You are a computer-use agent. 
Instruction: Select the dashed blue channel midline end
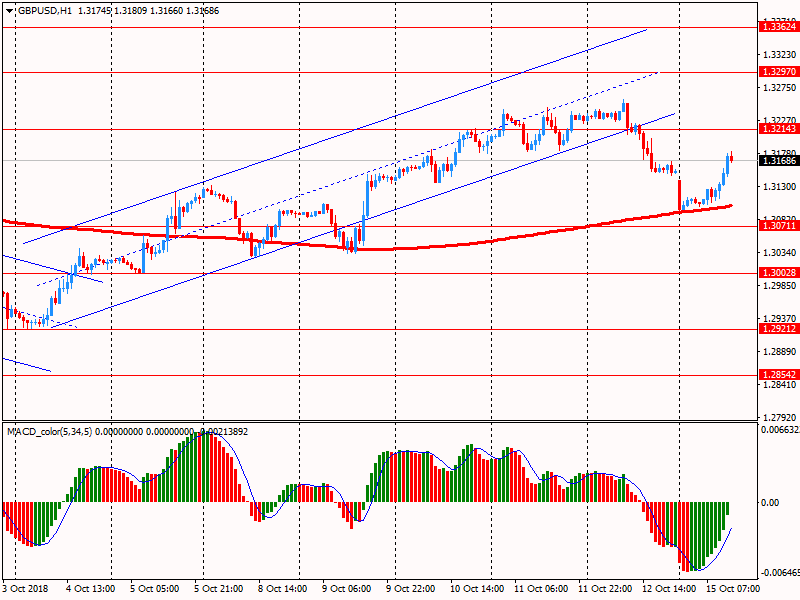pos(657,73)
